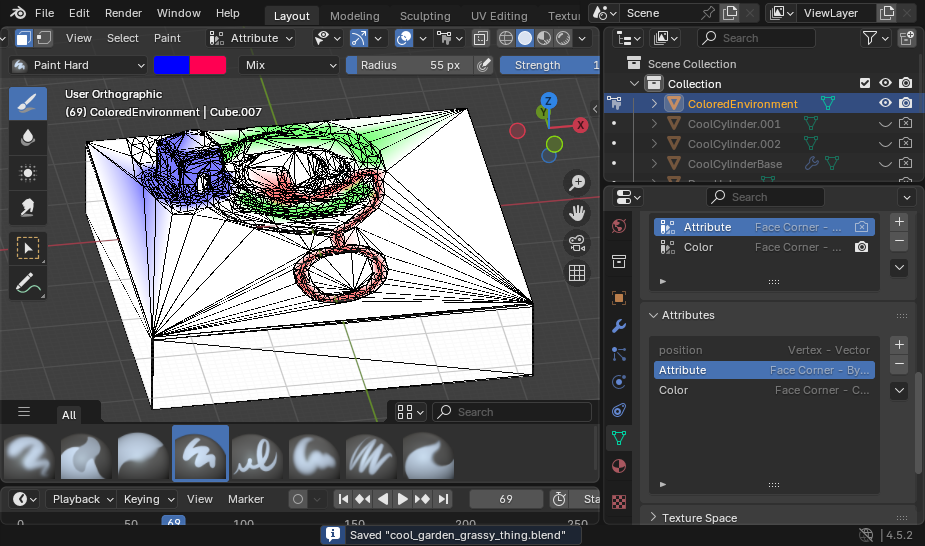Image resolution: width=925 pixels, height=546 pixels.
Task: Open the Material properties tab icon
Action: (619, 467)
